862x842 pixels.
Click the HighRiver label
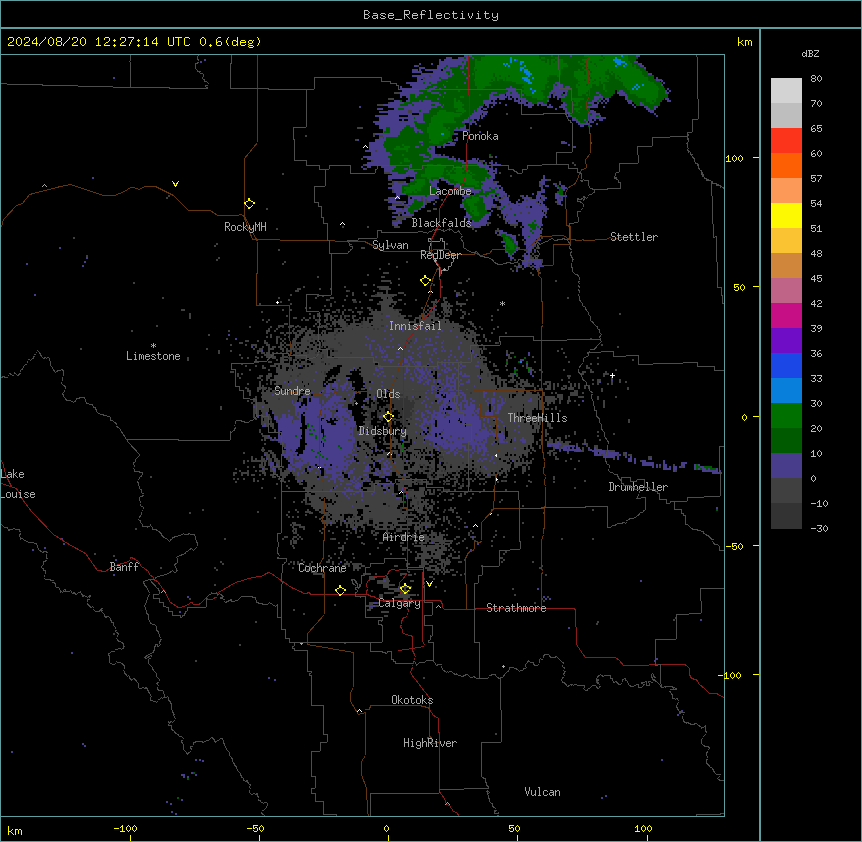430,743
